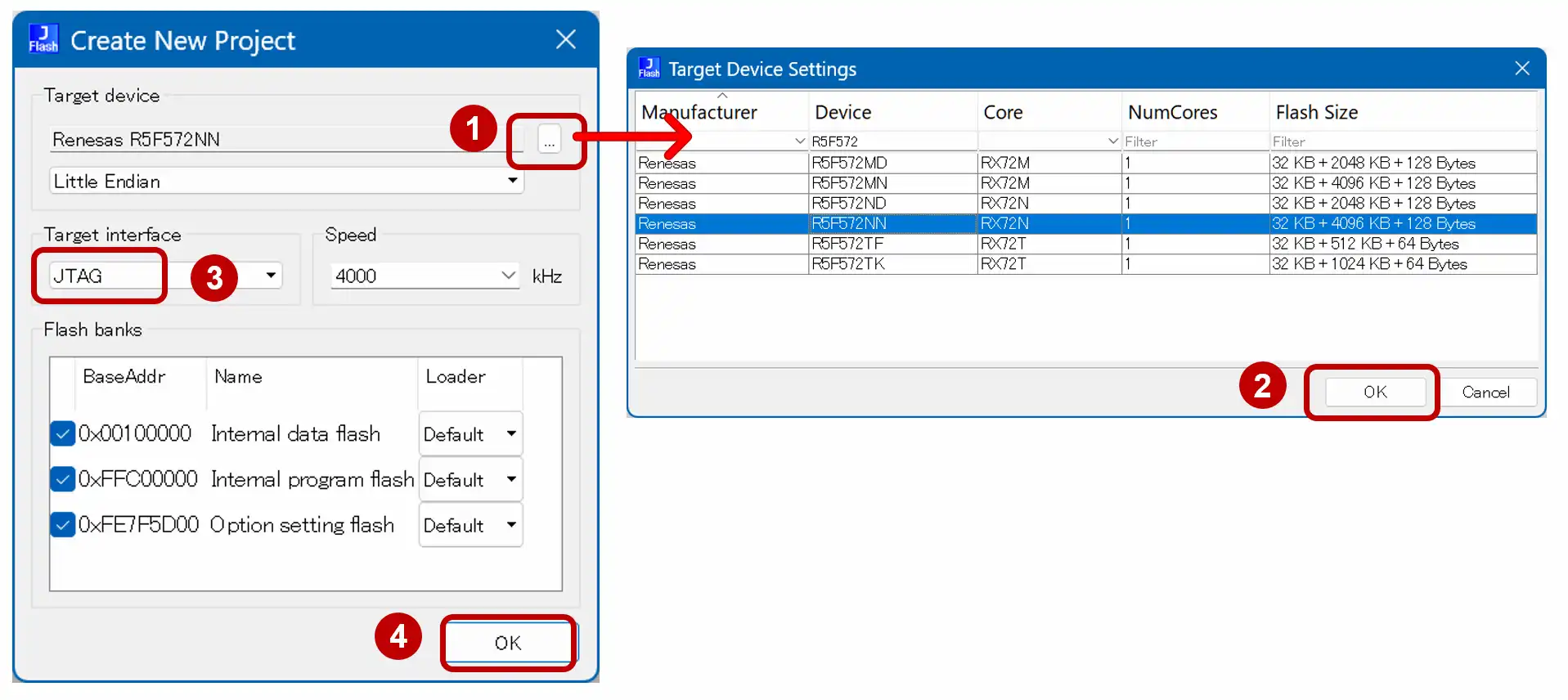
Task: Toggle checkbox for 0x00100000 Internal data flash
Action: pyautogui.click(x=63, y=433)
